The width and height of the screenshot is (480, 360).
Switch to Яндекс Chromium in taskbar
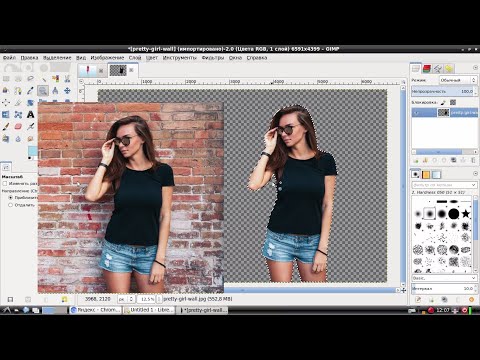pyautogui.click(x=96, y=310)
